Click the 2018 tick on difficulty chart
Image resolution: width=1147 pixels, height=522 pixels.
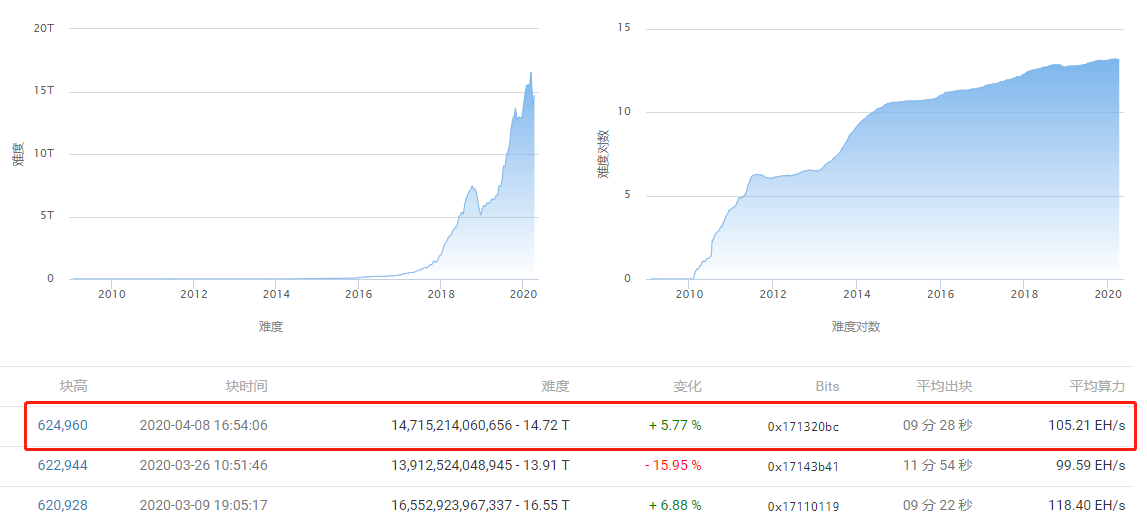pos(440,294)
